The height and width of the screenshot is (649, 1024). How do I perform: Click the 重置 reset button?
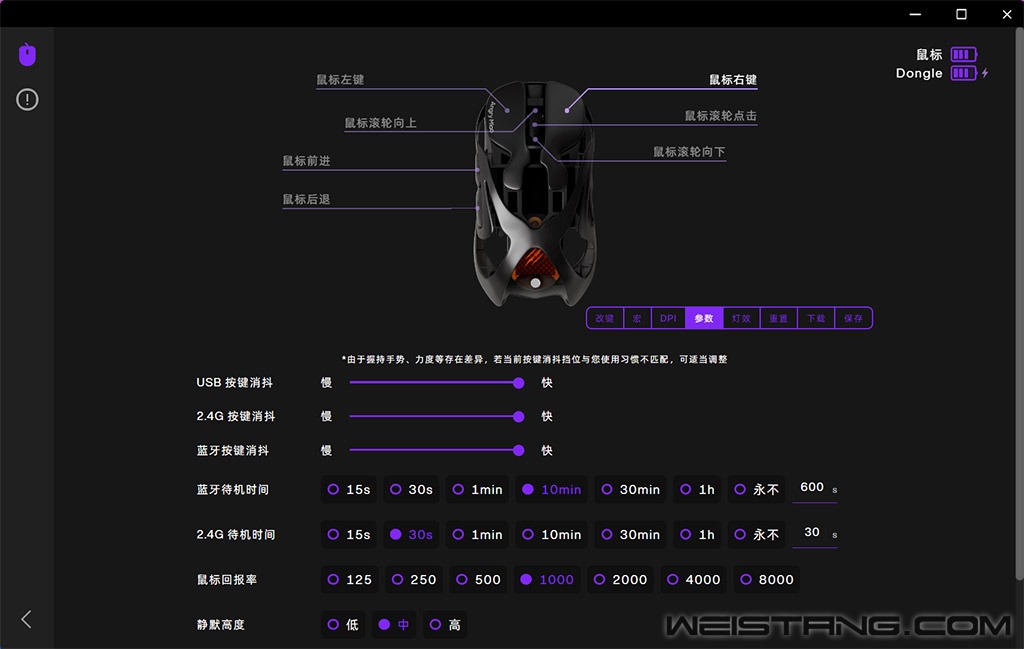[x=778, y=318]
